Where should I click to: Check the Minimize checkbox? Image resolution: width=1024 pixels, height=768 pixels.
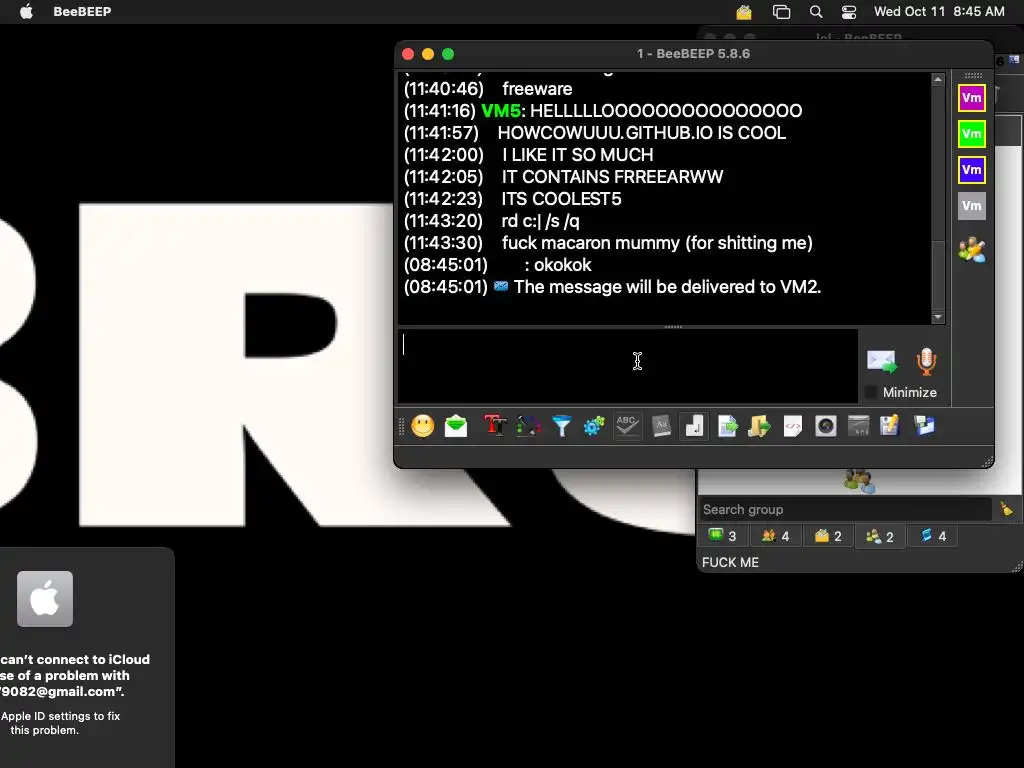(x=871, y=392)
